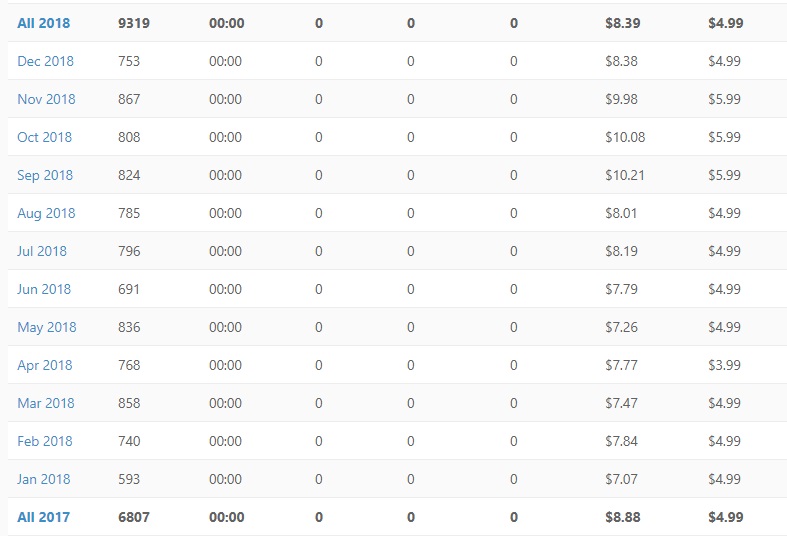Click the $10.08 value in Oct 2018 row
Image resolution: width=787 pixels, height=536 pixels.
pyautogui.click(x=625, y=137)
